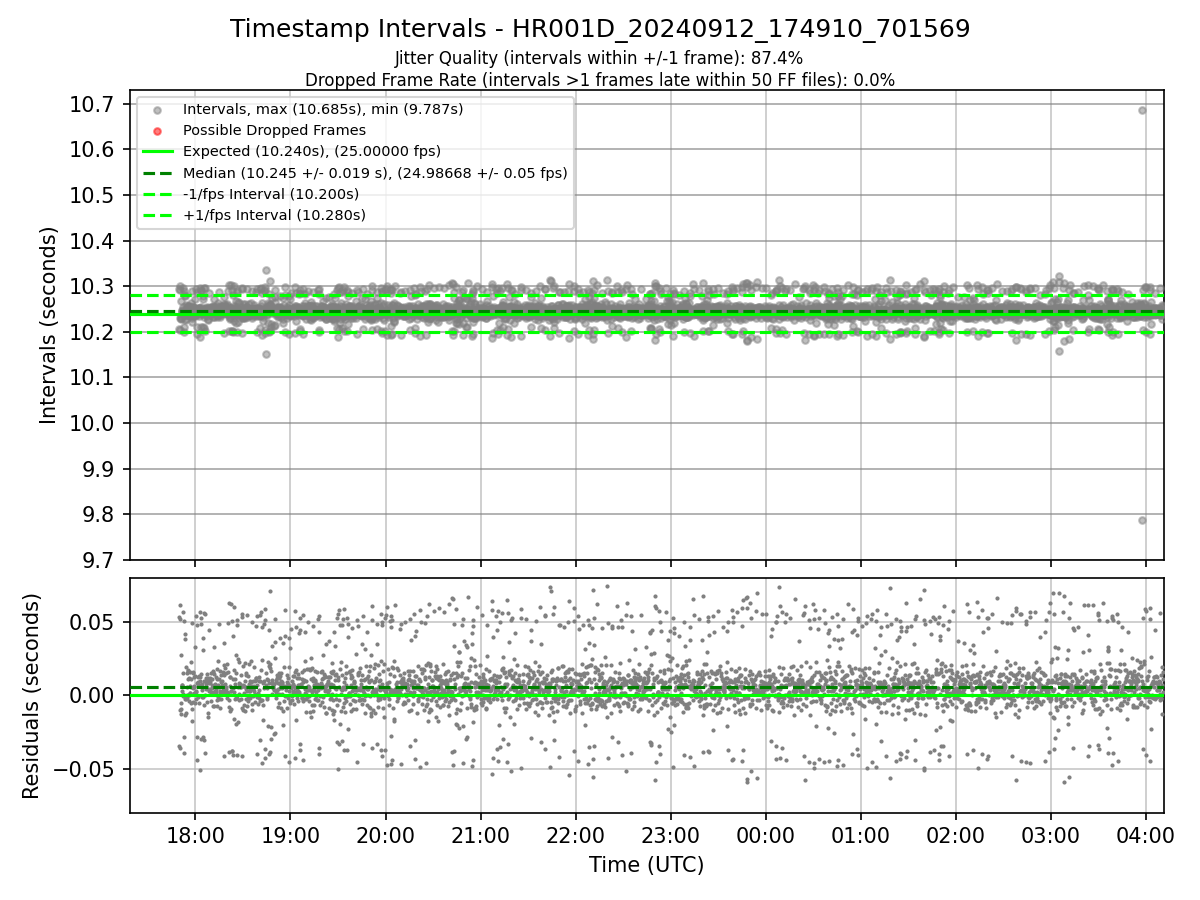Click the 'Intervals (seconds)' y-axis label
The height and width of the screenshot is (900, 1200).
pyautogui.click(x=49, y=325)
